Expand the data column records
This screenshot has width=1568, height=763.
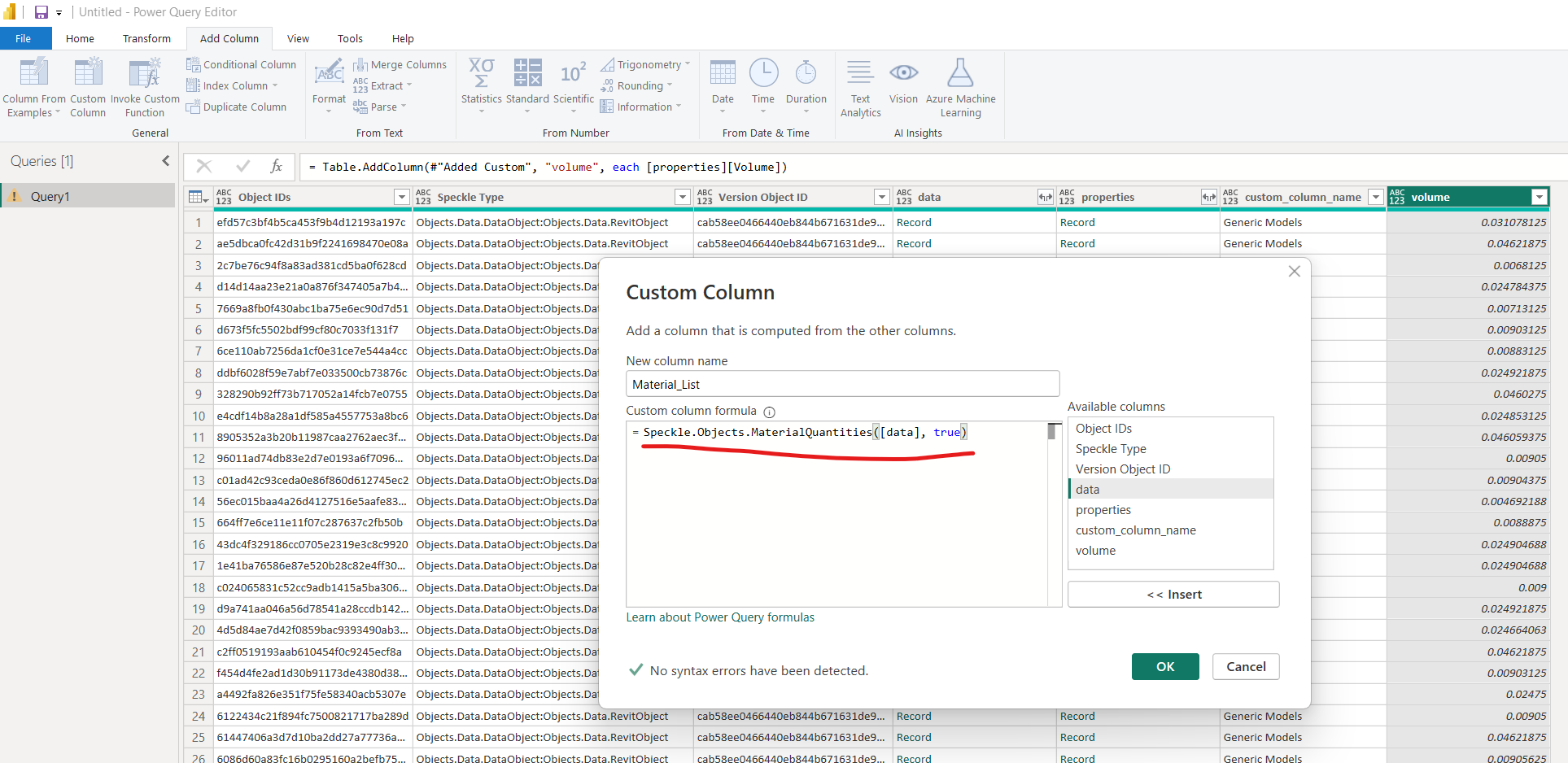pyautogui.click(x=1045, y=197)
